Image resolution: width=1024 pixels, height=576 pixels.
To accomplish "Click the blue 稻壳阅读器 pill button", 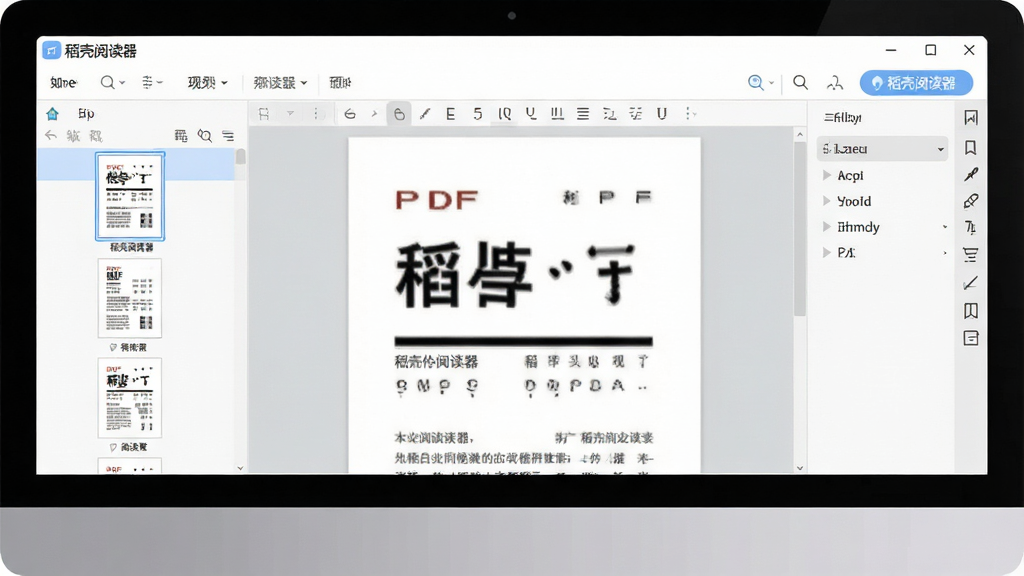I will 916,83.
